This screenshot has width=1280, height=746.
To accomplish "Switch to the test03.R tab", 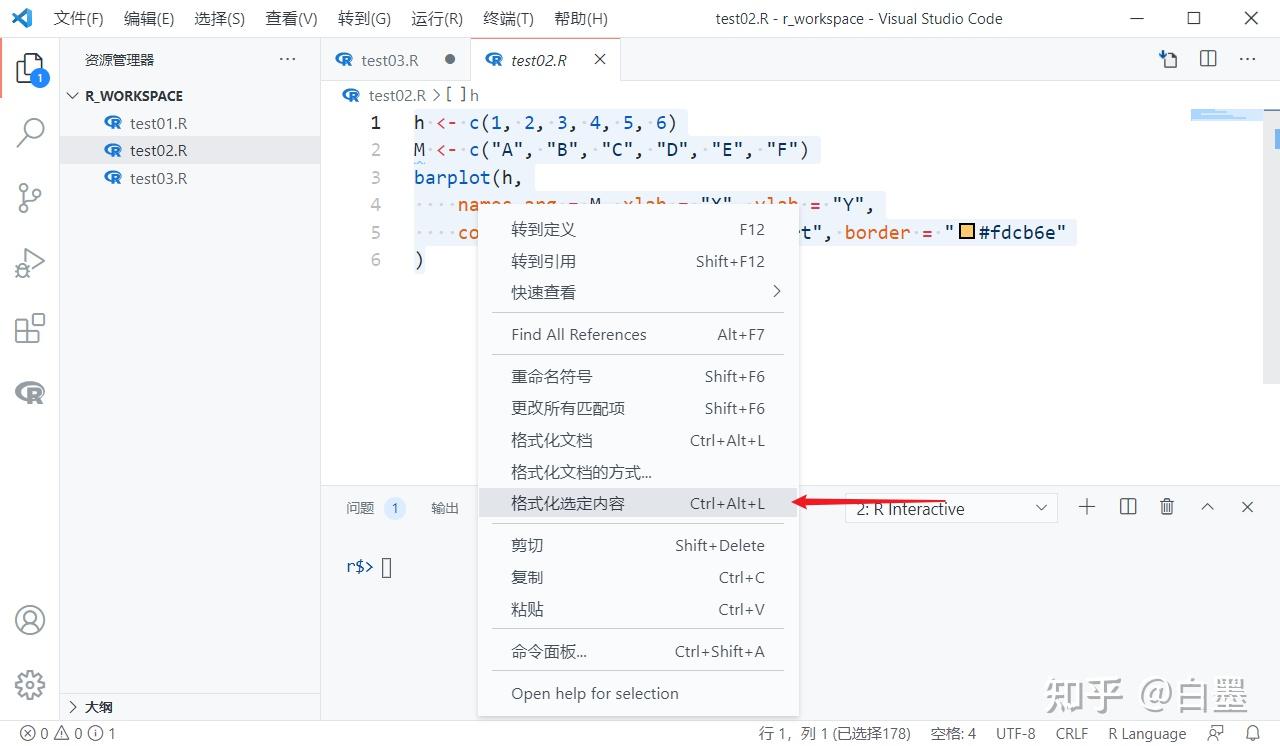I will [x=392, y=60].
